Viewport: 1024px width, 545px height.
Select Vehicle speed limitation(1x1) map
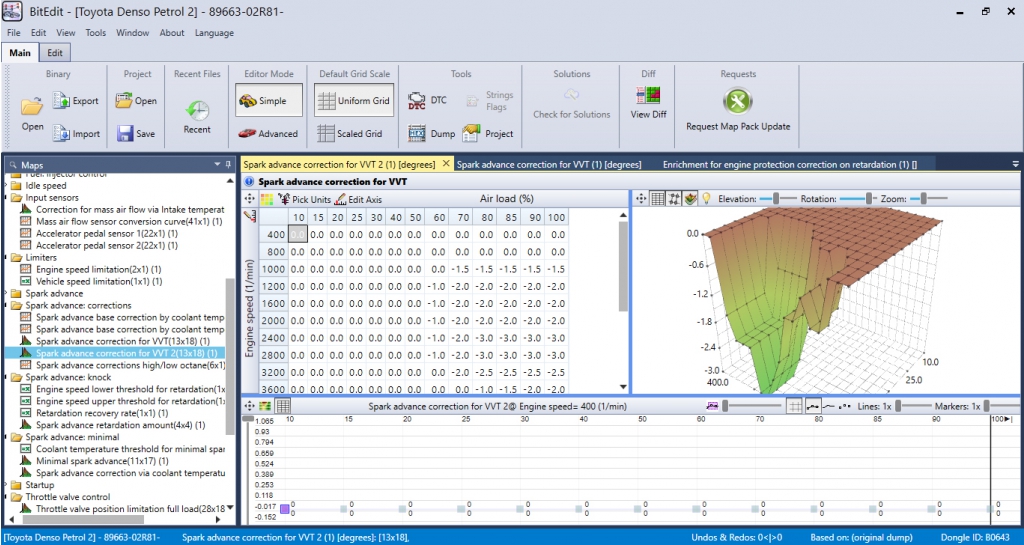99,281
